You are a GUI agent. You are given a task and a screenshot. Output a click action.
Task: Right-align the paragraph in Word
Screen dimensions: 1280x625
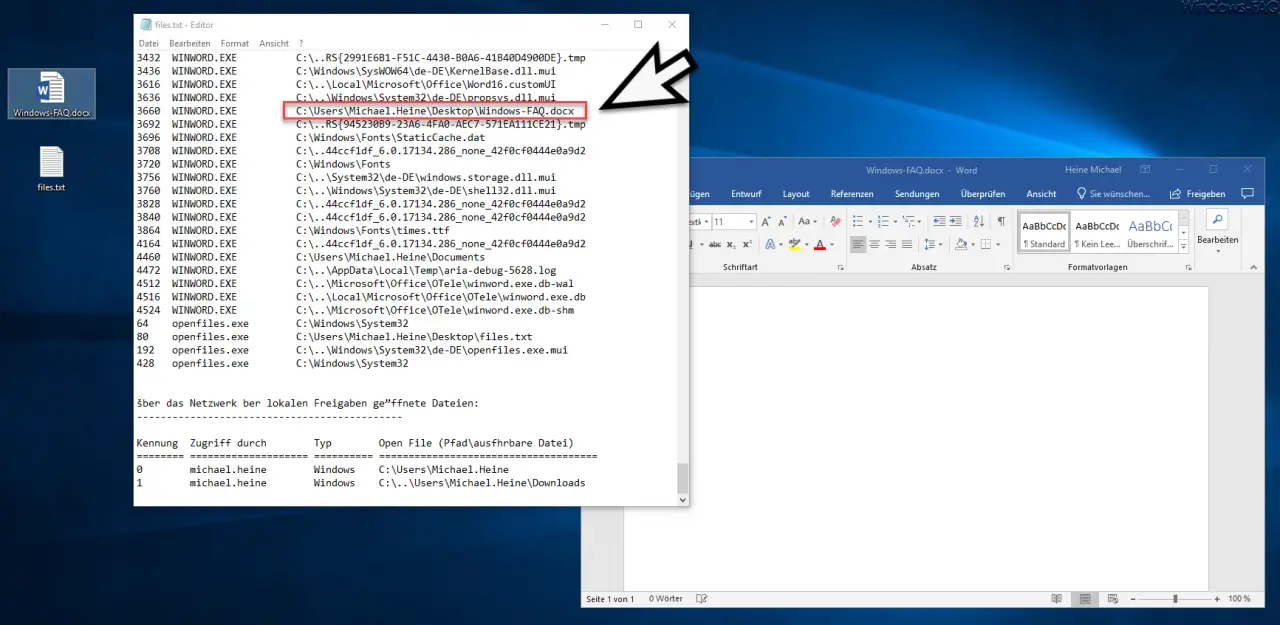pyautogui.click(x=891, y=244)
